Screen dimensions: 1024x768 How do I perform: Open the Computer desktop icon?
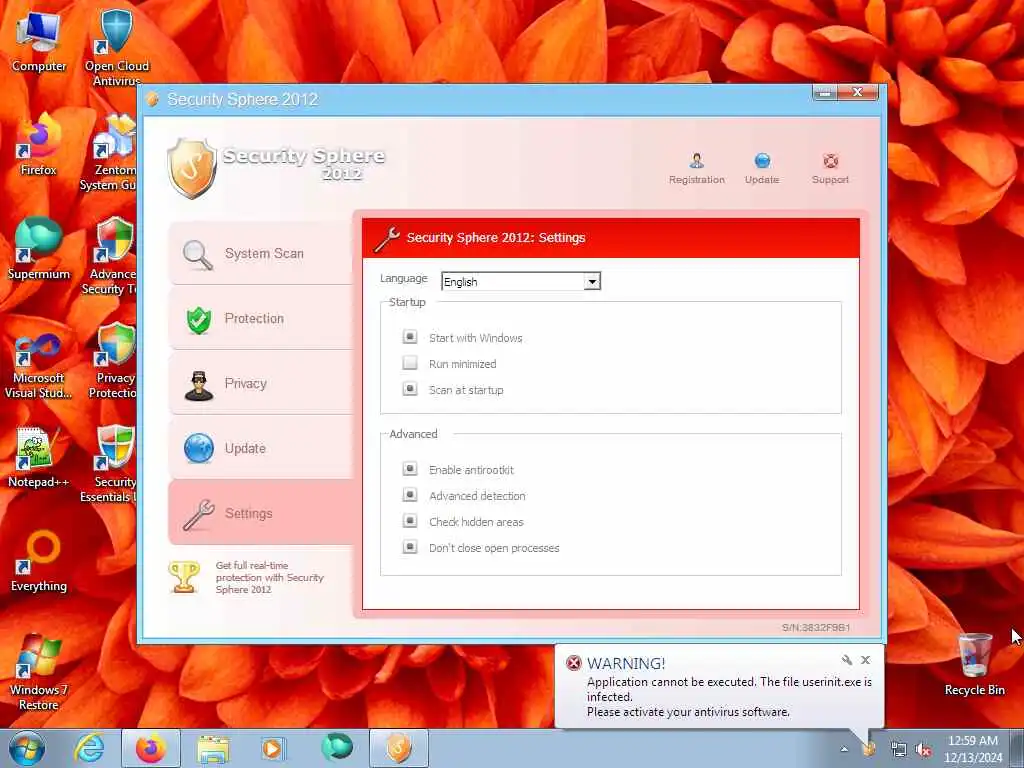39,41
